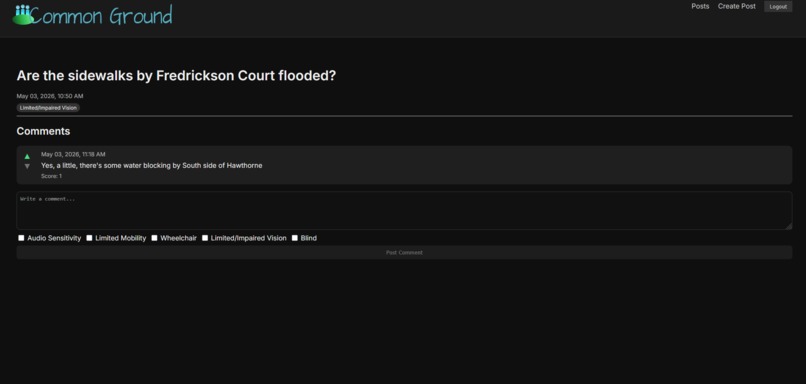The image size is (806, 384).
Task: Grab the comment box resize handle
Action: click(789, 226)
